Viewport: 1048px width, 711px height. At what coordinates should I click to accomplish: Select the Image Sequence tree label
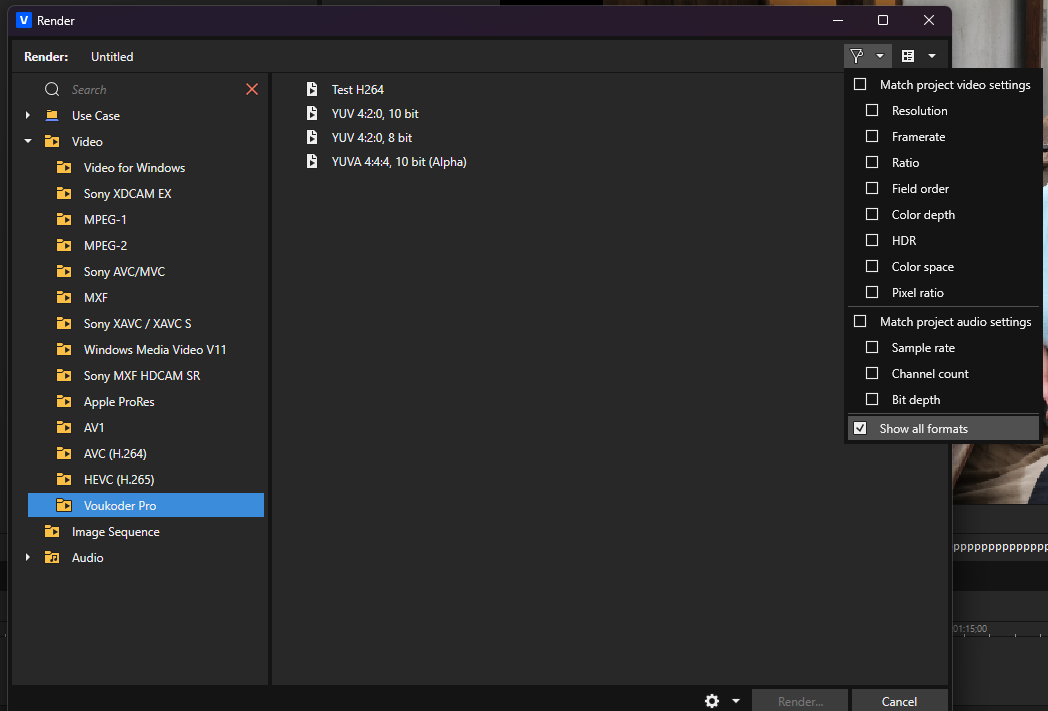pos(116,532)
